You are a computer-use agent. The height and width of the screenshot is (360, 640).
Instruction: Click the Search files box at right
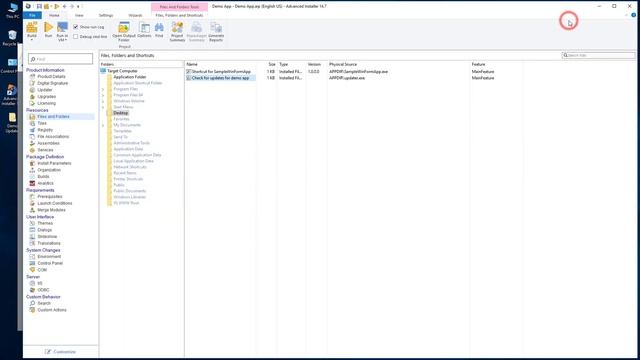(598, 56)
